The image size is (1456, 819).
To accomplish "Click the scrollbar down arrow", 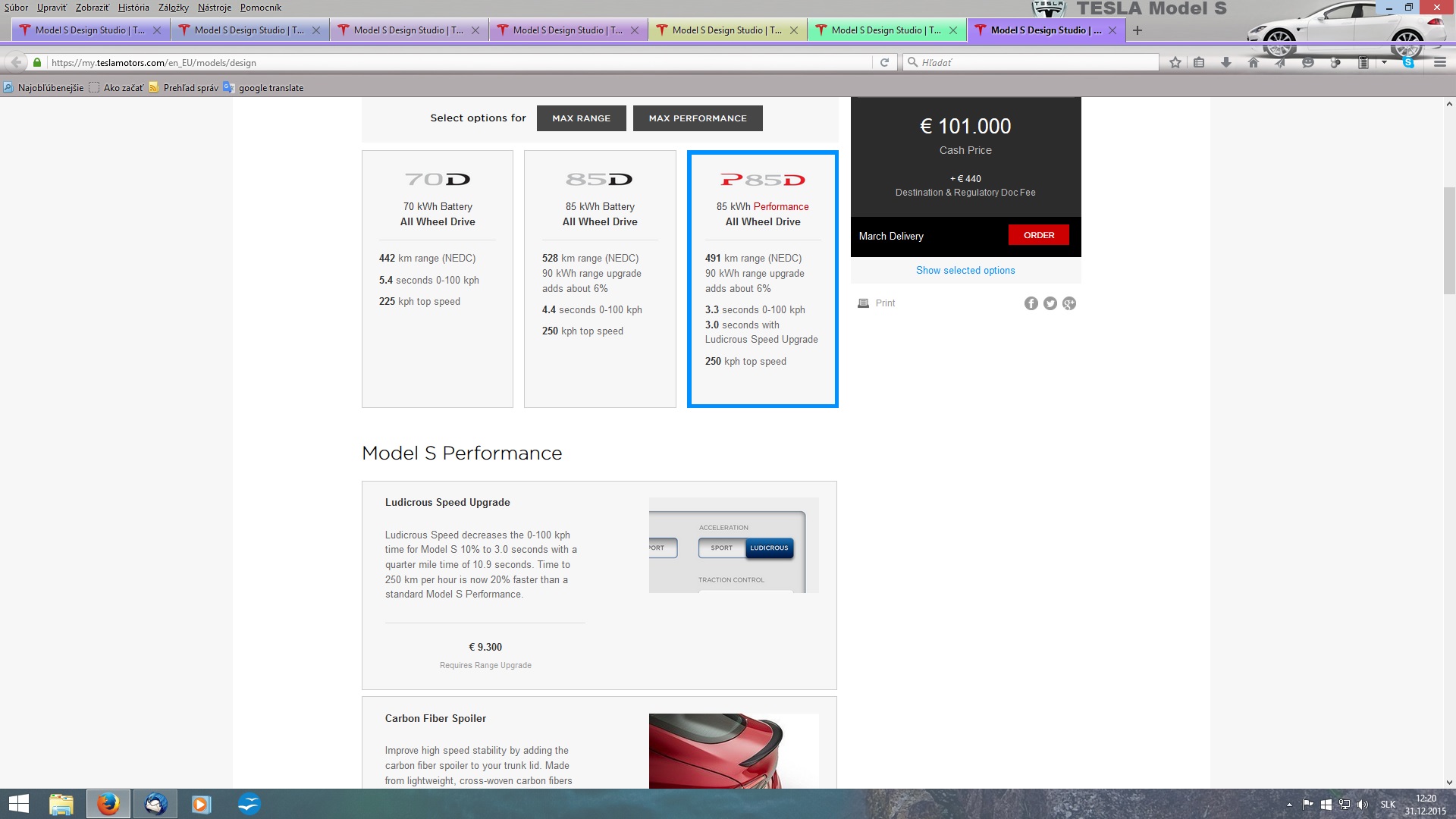I will pyautogui.click(x=1449, y=782).
